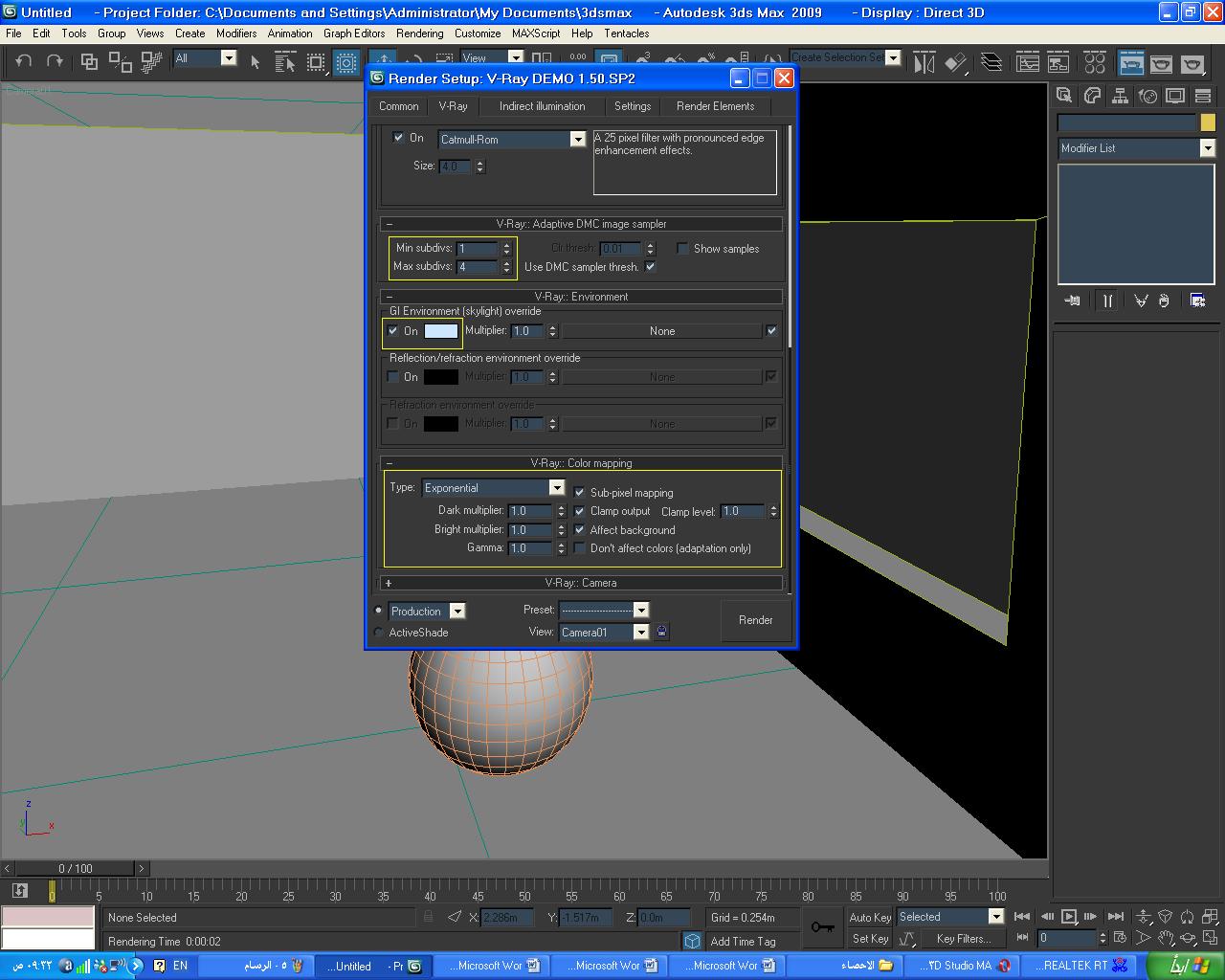Image resolution: width=1225 pixels, height=980 pixels.
Task: Open the Create command panel tab
Action: coord(1064,96)
